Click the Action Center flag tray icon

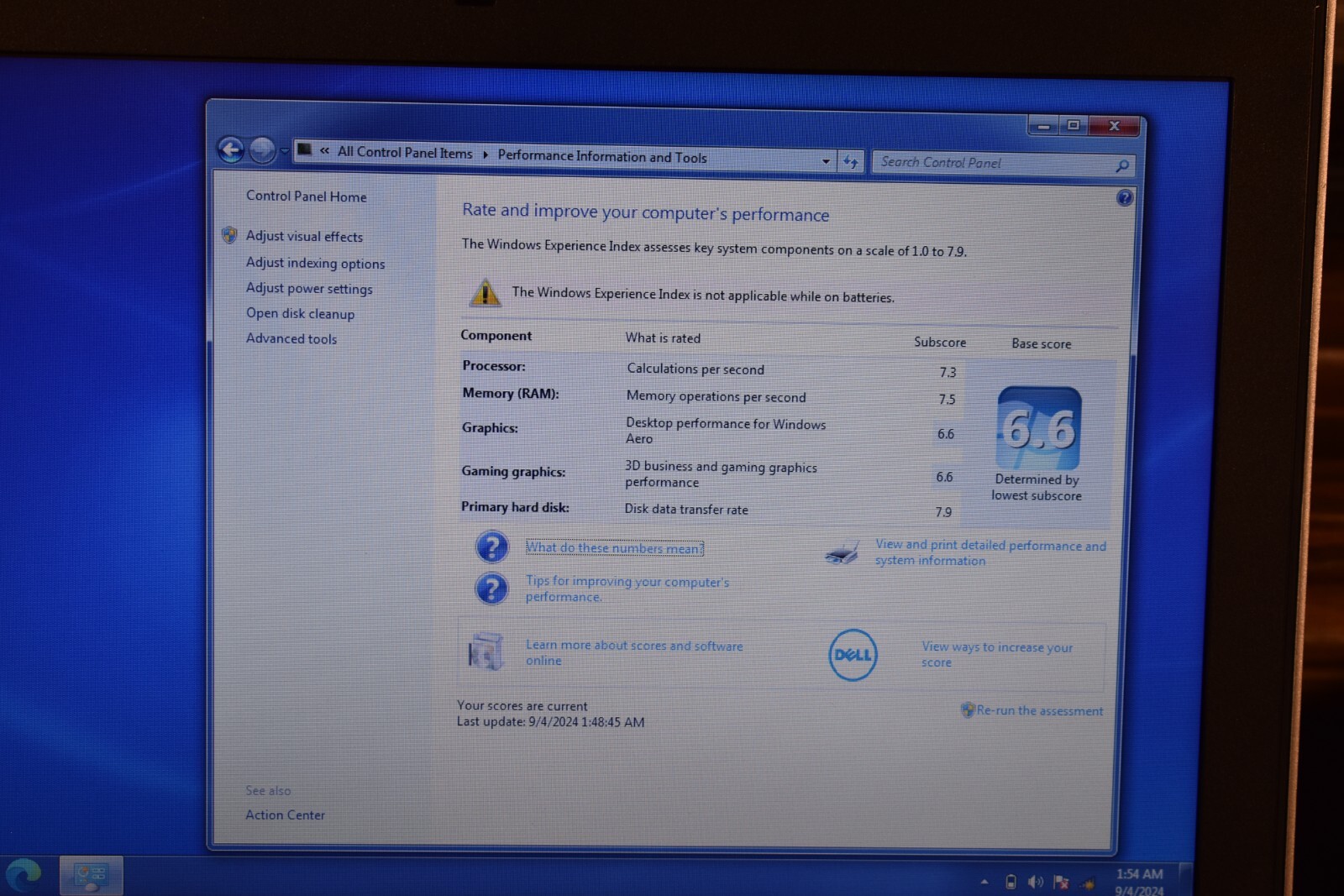pos(1061,883)
